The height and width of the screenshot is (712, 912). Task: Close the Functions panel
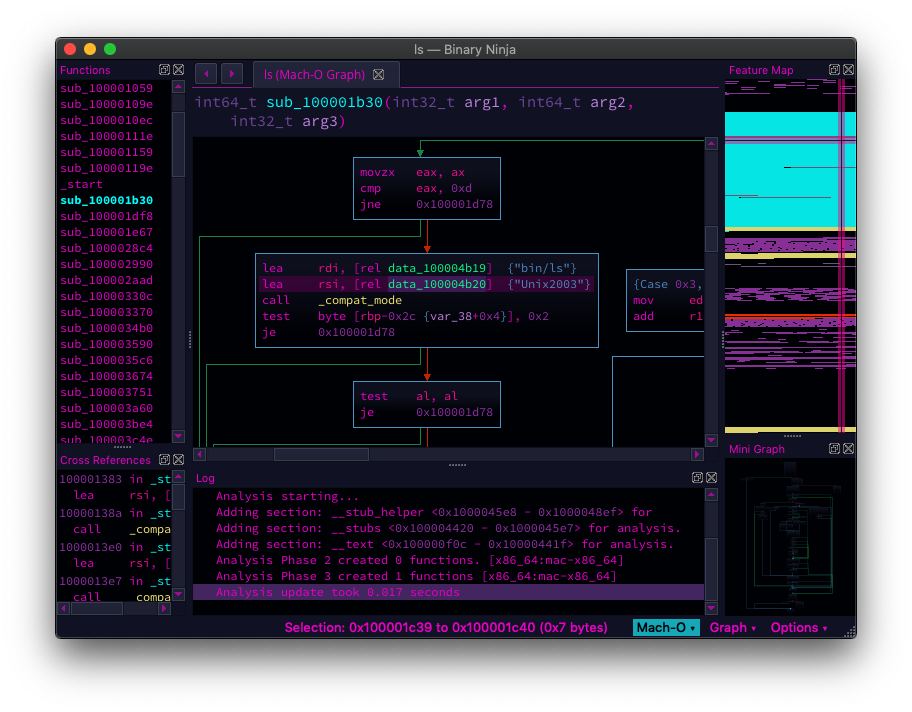(x=178, y=70)
